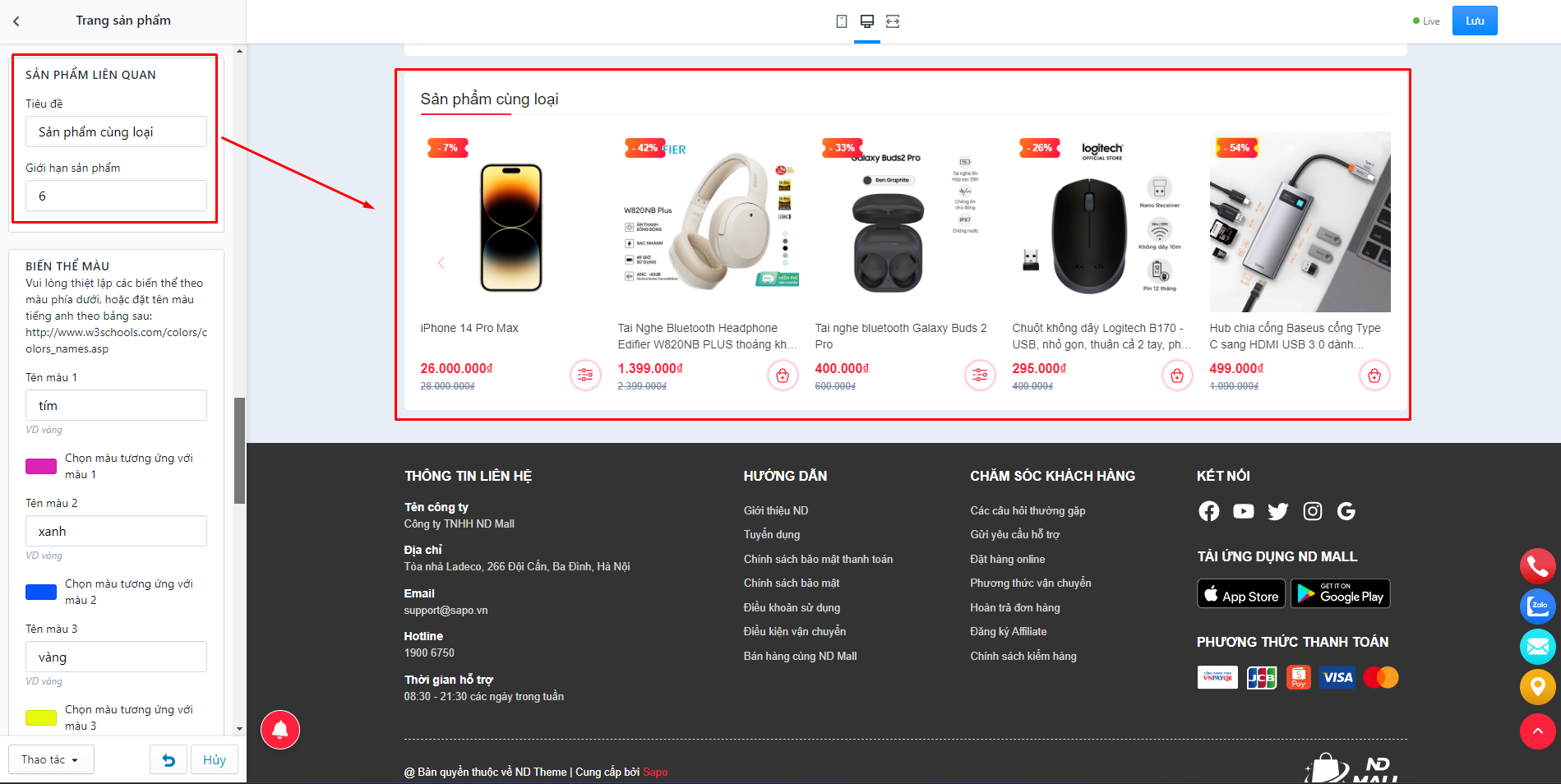1561x784 pixels.
Task: Open Các câu hỏi thường gặp link
Action: click(1028, 510)
